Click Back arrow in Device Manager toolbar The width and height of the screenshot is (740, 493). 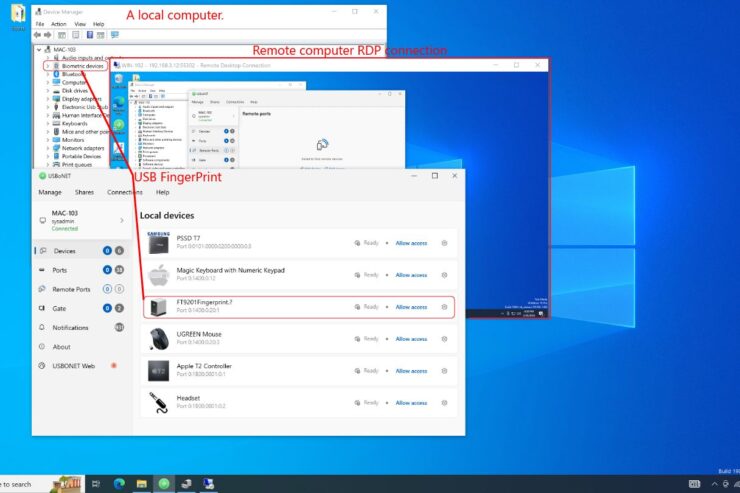pyautogui.click(x=37, y=35)
